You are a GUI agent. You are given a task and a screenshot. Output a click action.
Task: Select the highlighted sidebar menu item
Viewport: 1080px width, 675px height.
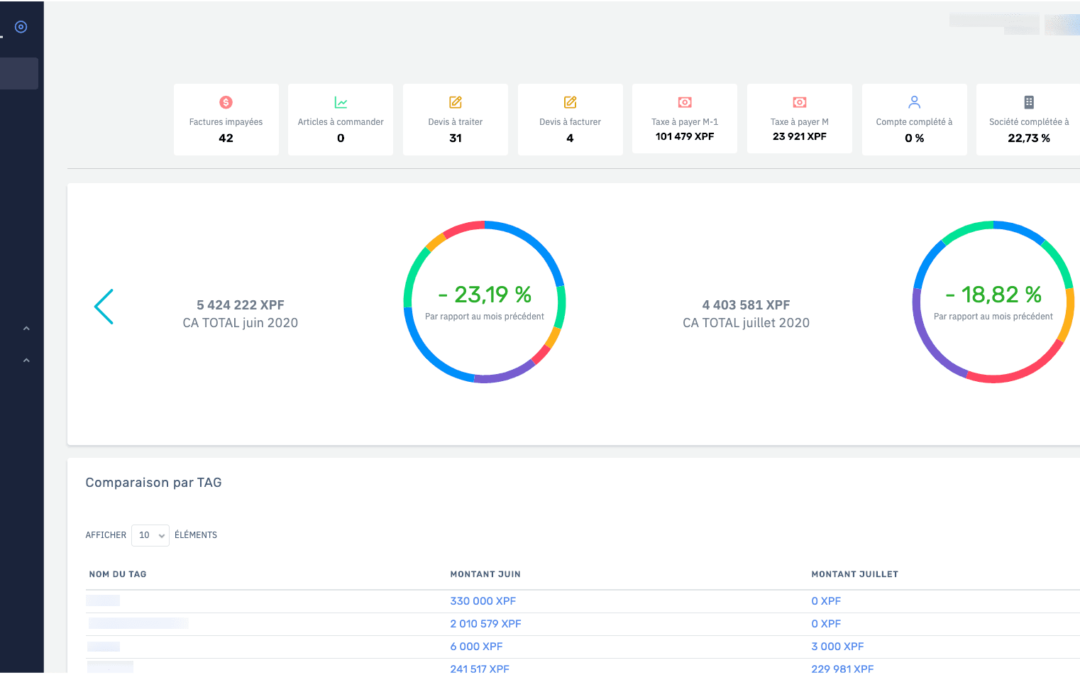click(x=20, y=74)
